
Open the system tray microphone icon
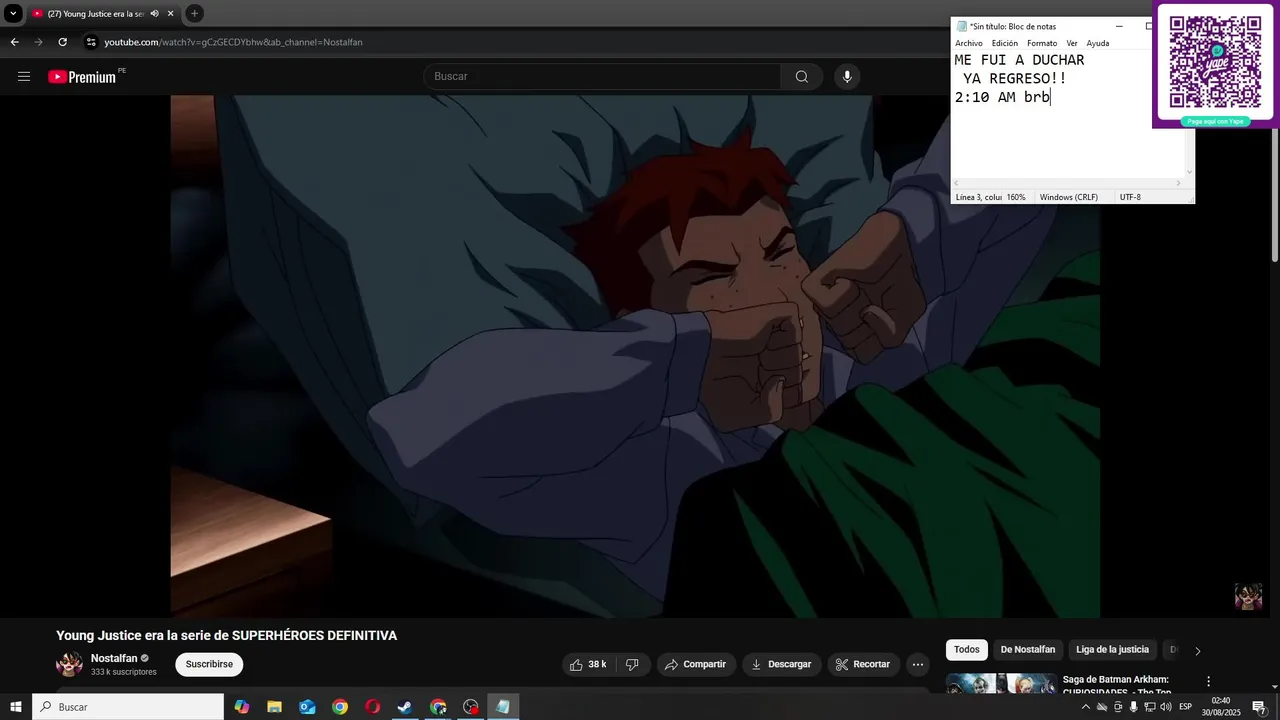[1133, 707]
